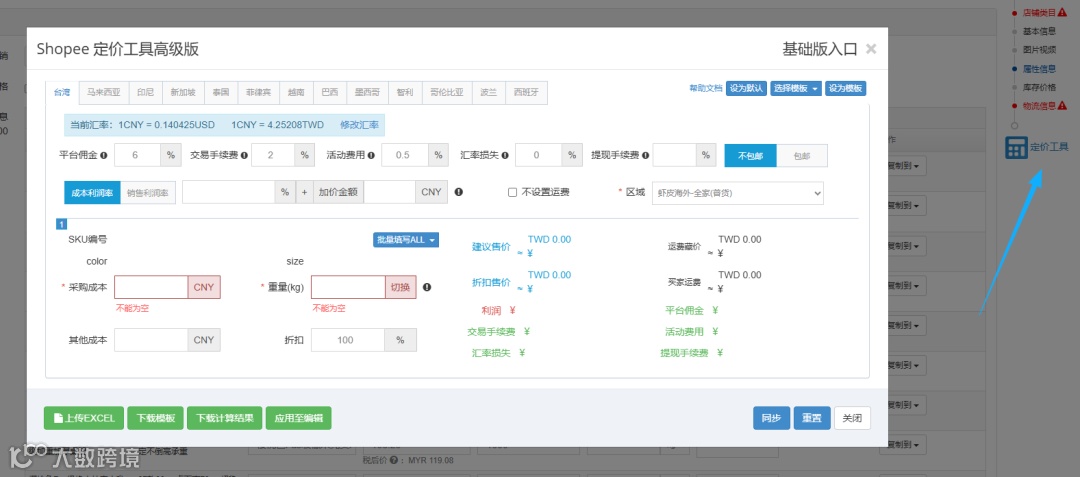Select the 包邮 shipping option

(802, 156)
